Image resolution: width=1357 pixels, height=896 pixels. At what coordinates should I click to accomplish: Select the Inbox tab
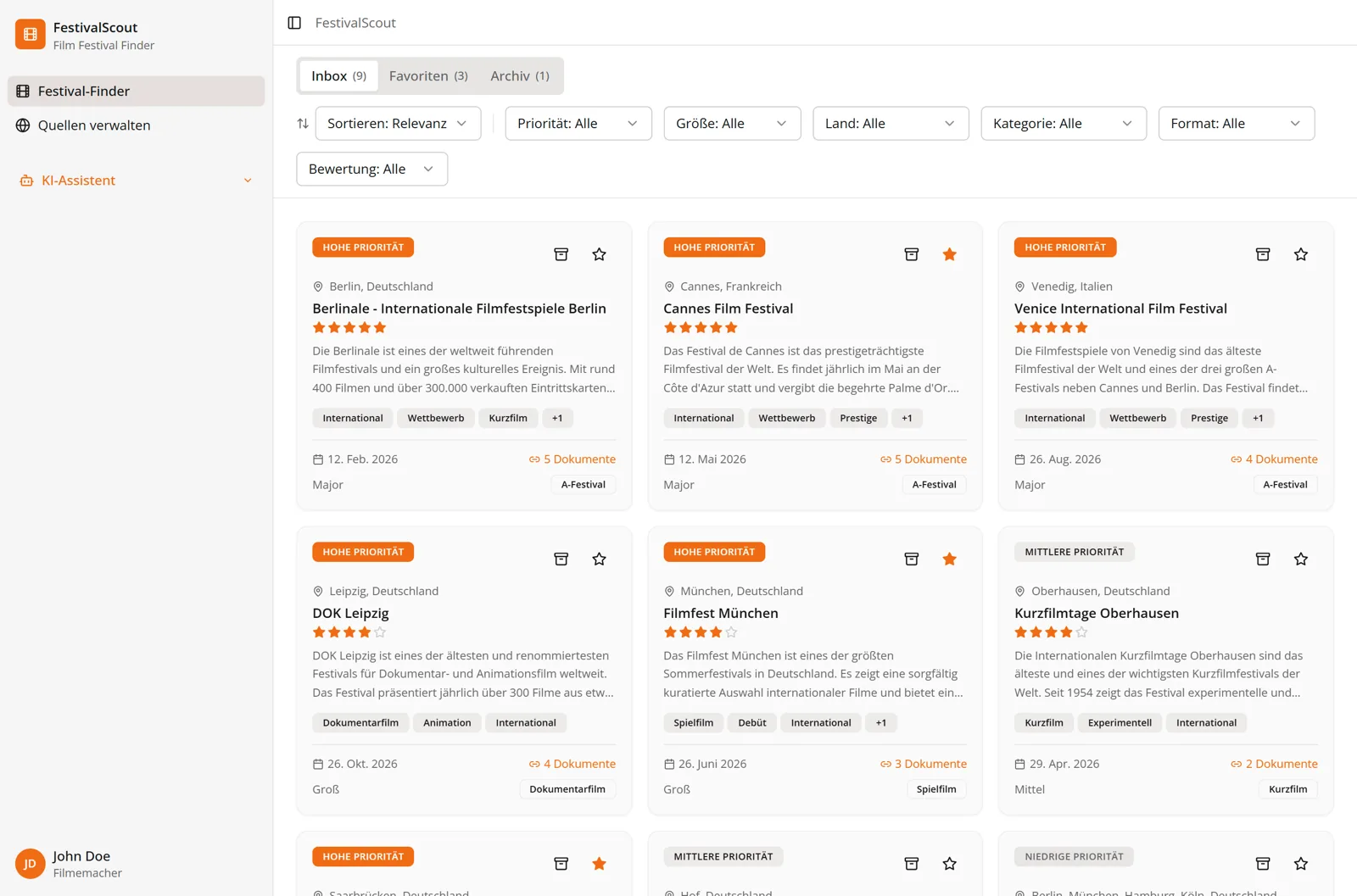click(x=338, y=76)
